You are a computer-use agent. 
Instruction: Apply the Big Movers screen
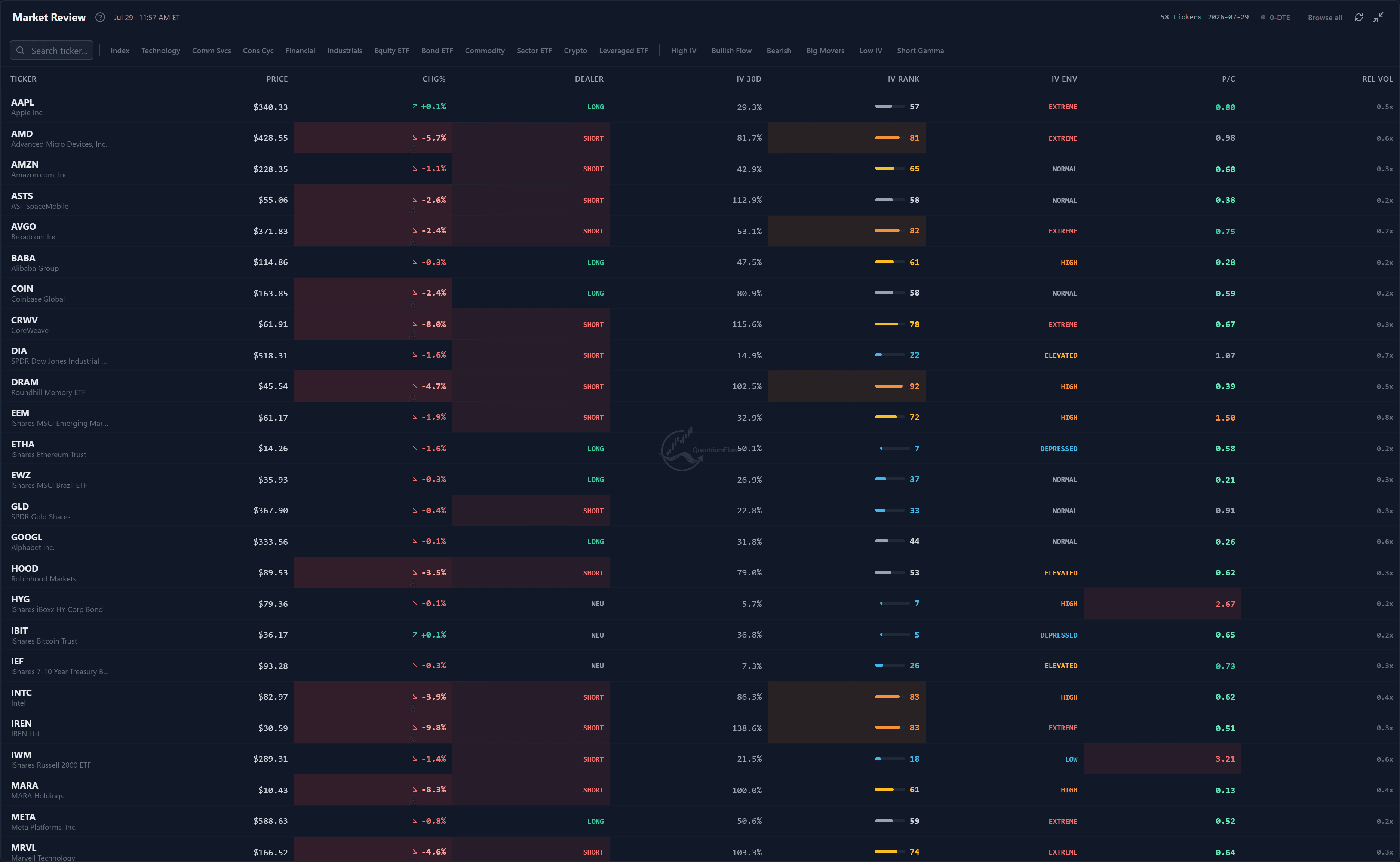pos(825,50)
